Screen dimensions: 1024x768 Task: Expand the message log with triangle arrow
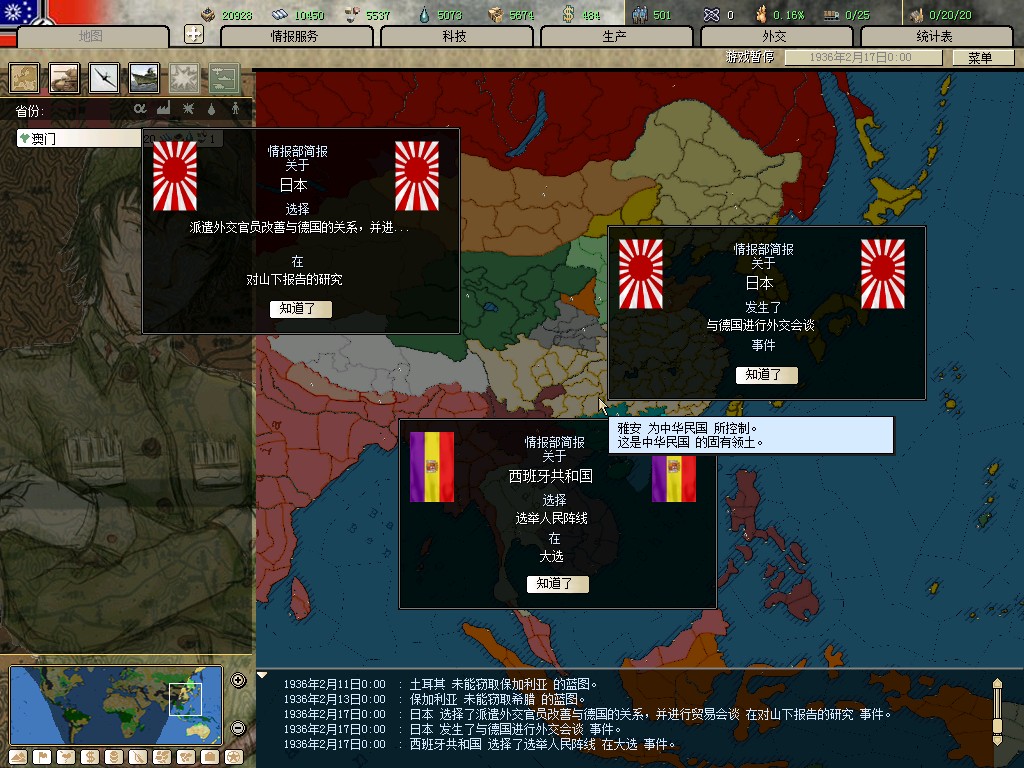pyautogui.click(x=263, y=675)
